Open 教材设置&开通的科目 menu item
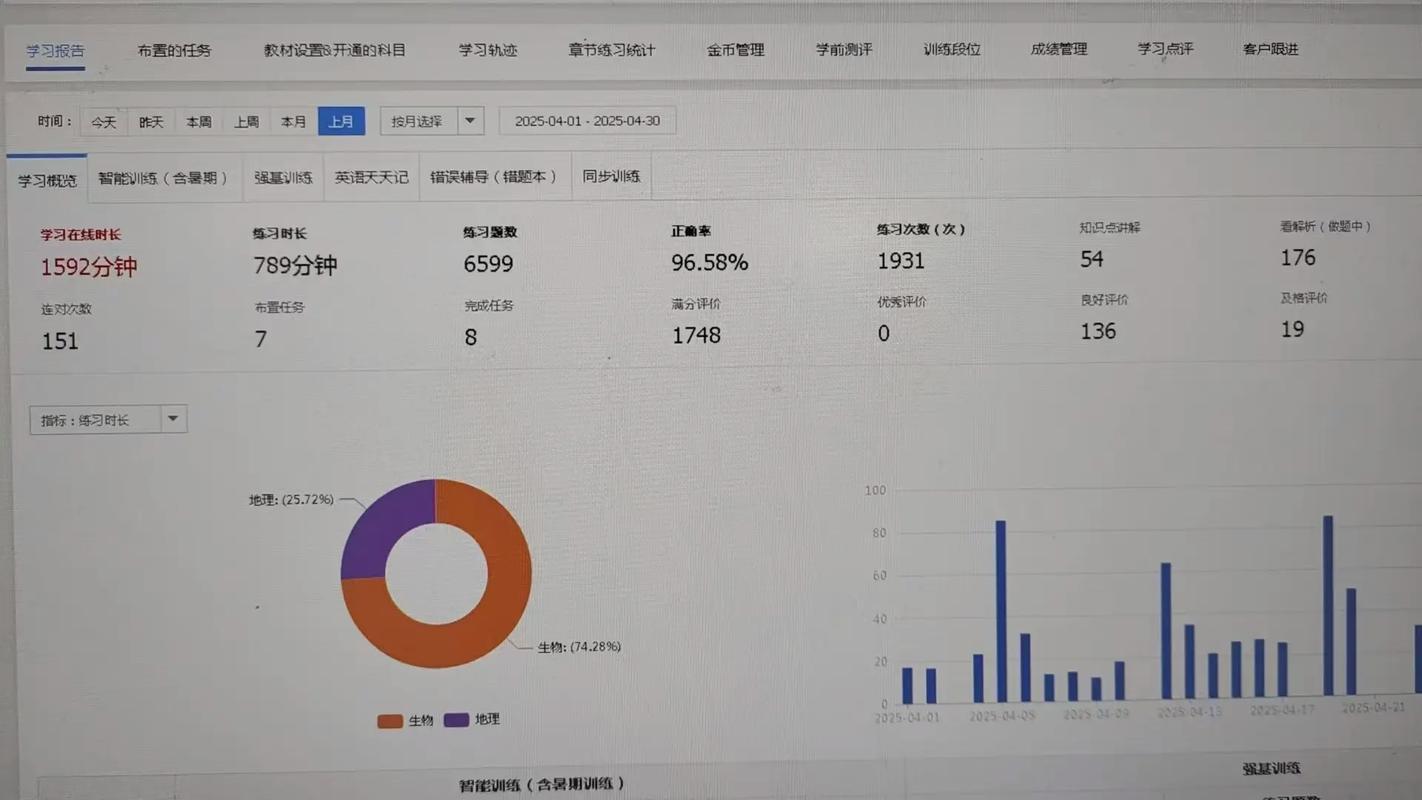Screen dimensions: 1422x800 point(335,50)
